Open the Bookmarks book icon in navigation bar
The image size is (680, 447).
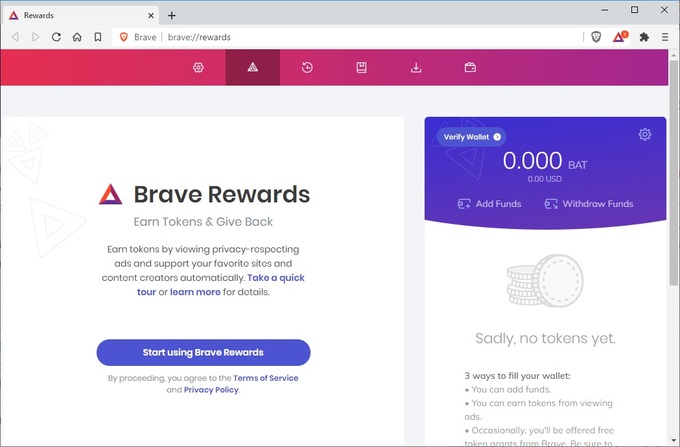362,67
